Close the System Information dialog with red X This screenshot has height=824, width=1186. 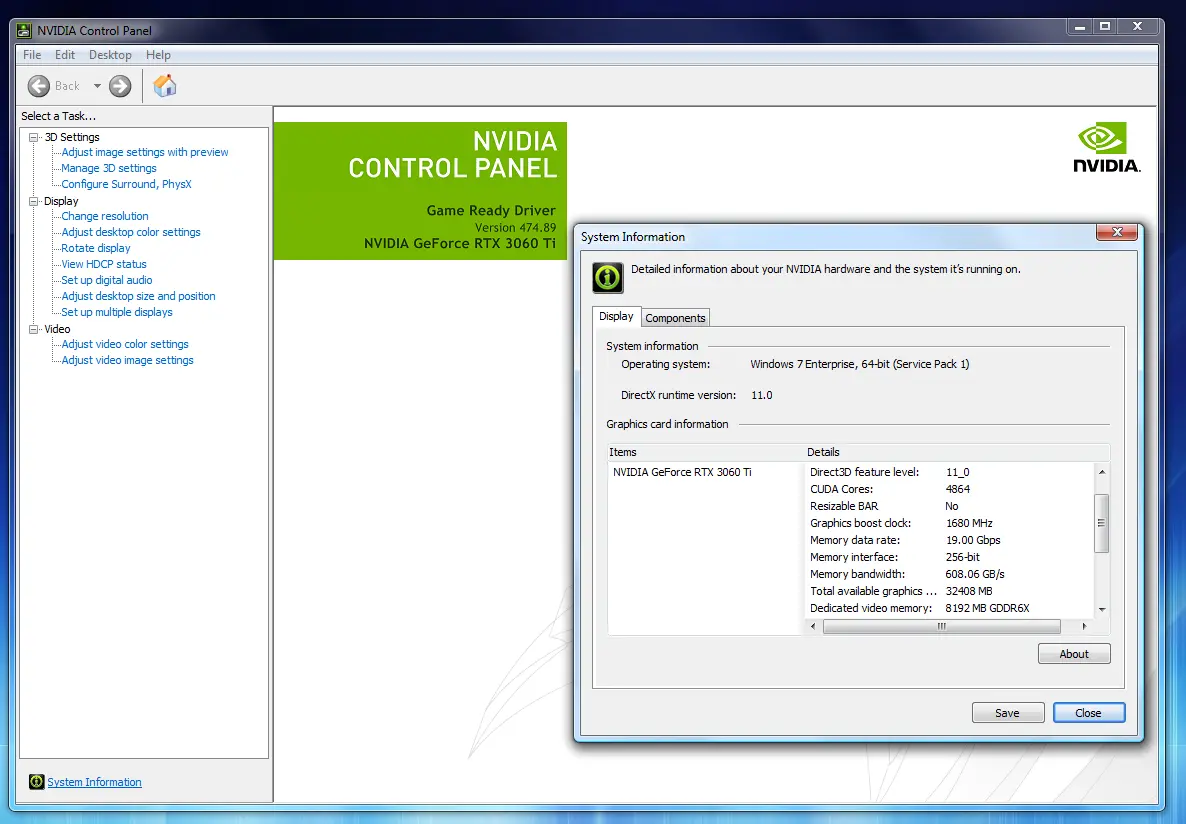pyautogui.click(x=1117, y=232)
